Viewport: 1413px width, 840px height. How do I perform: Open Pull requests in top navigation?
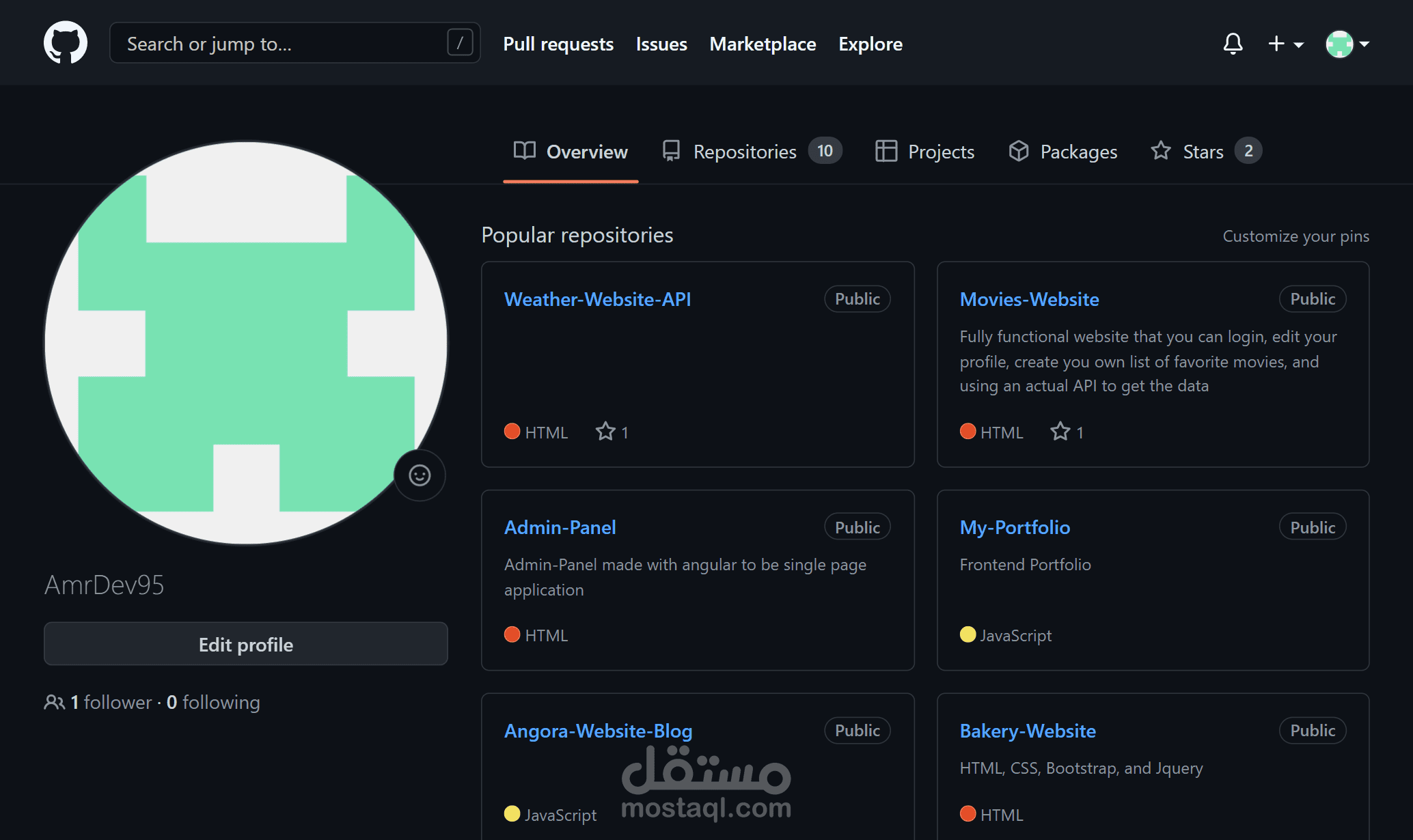558,44
